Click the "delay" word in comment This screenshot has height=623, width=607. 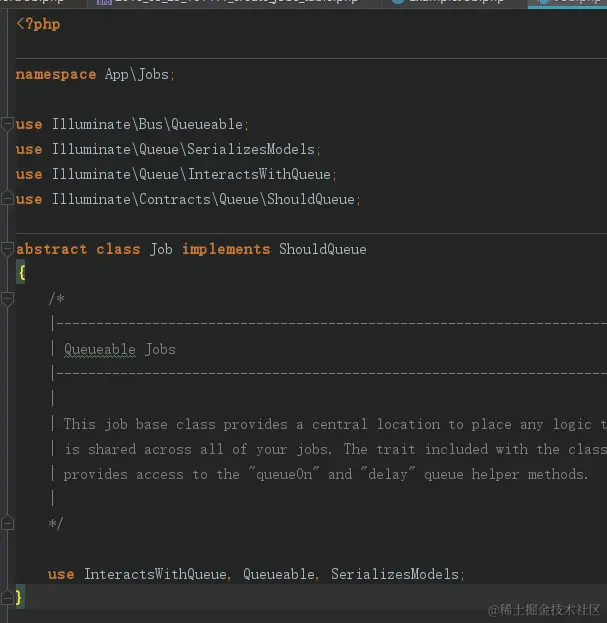[388, 473]
